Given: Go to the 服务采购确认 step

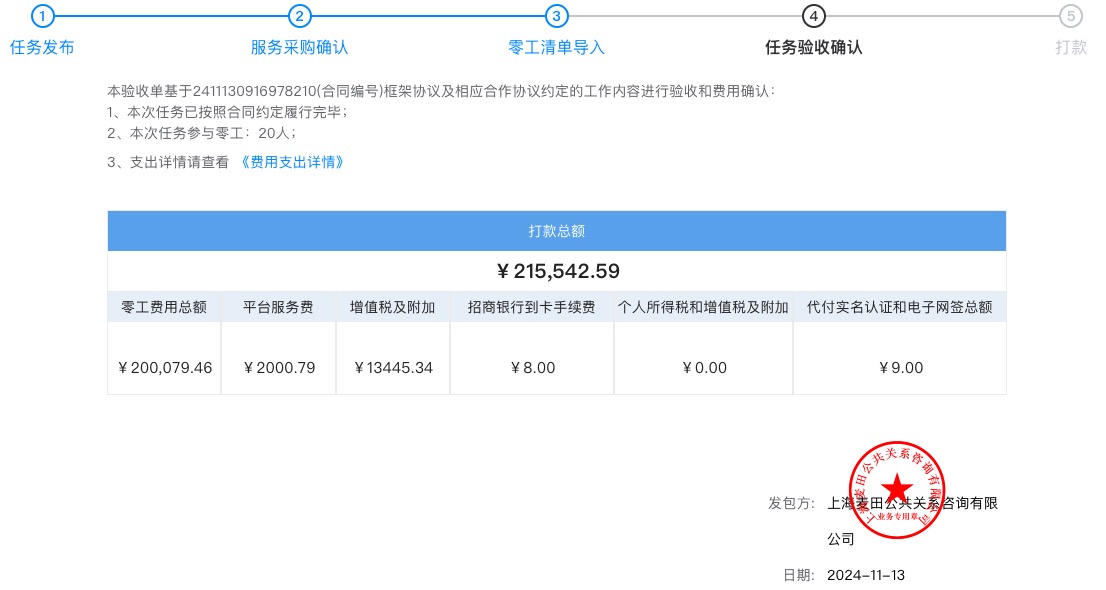Looking at the screenshot, I should pos(299,47).
